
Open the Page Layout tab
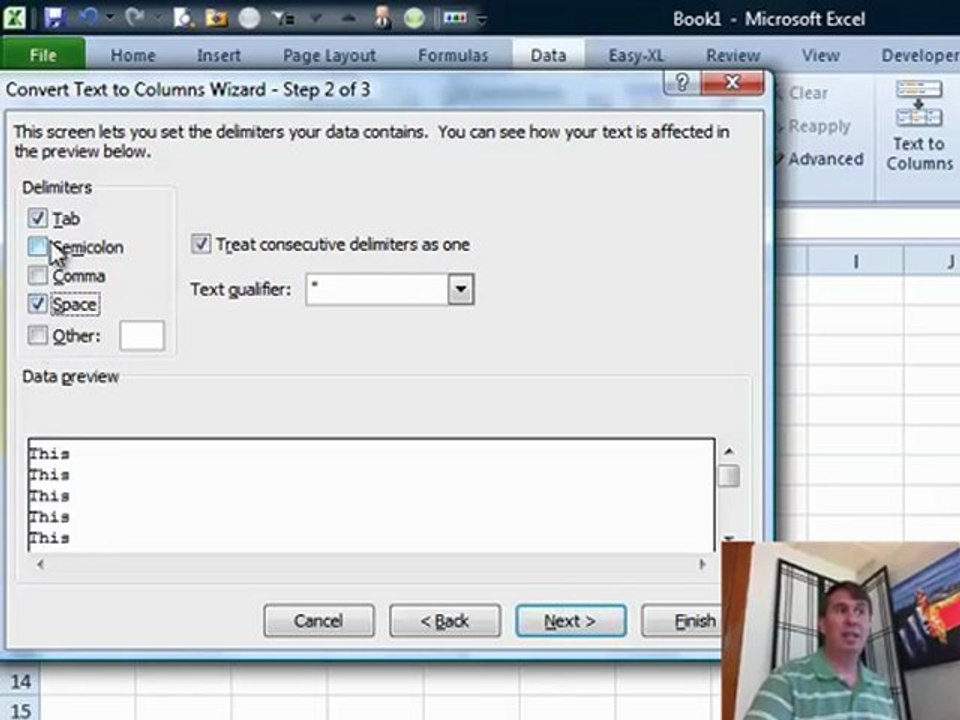click(329, 55)
